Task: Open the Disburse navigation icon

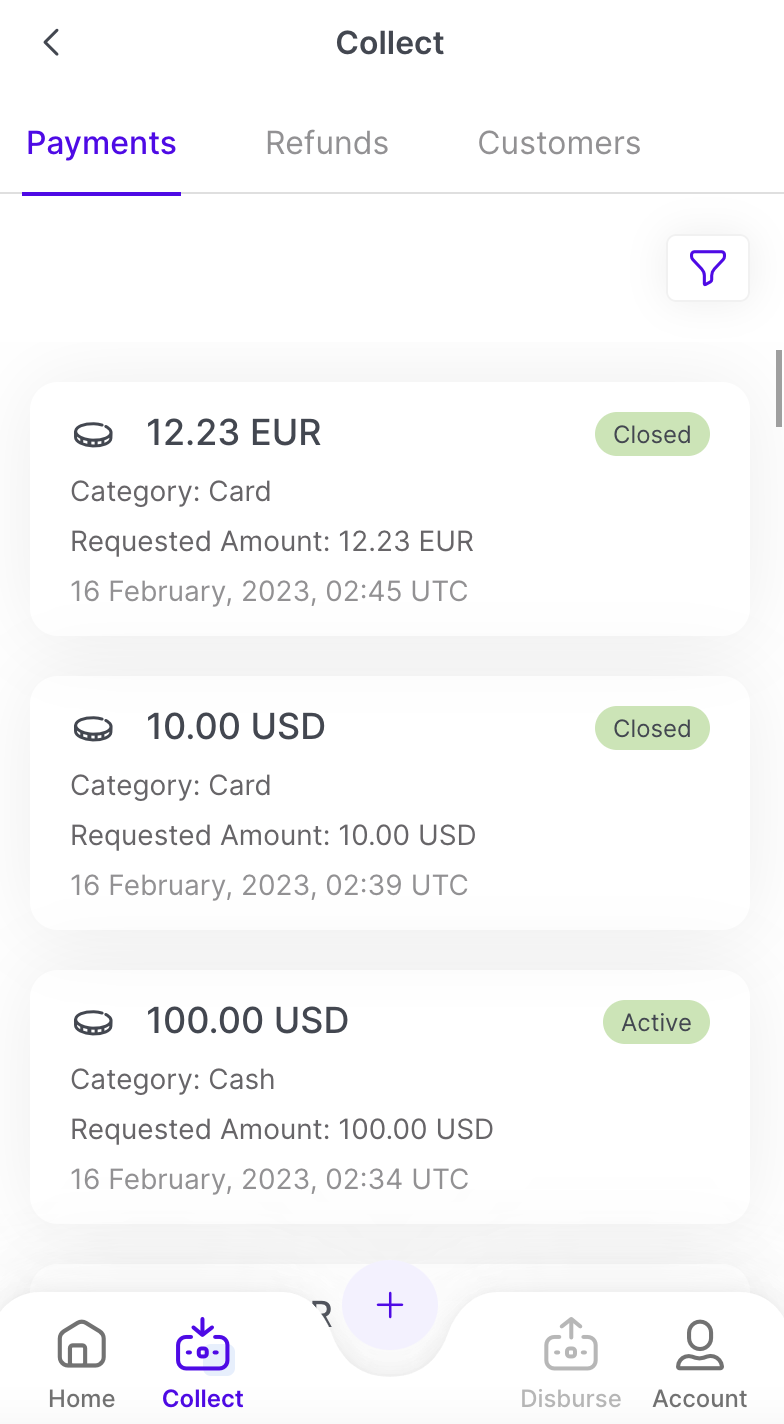Action: click(571, 1346)
